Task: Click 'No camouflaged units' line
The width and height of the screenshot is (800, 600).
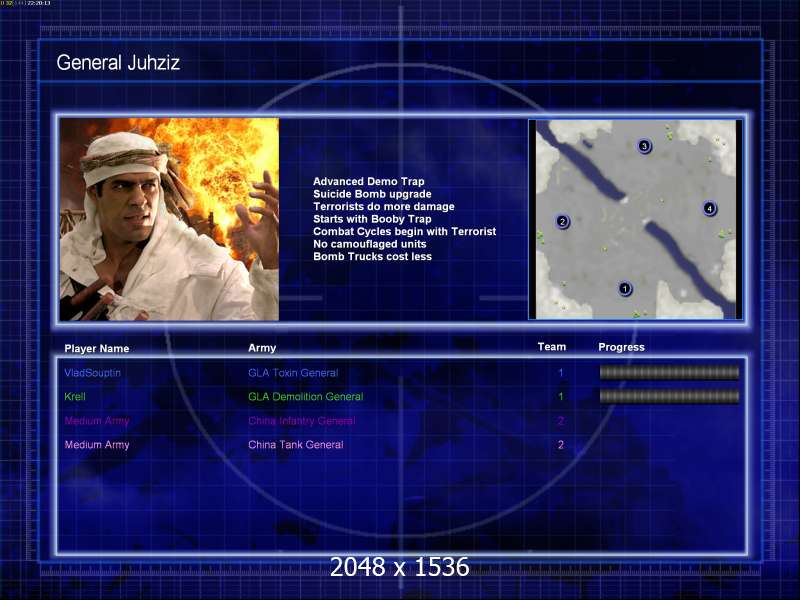Action: point(369,244)
